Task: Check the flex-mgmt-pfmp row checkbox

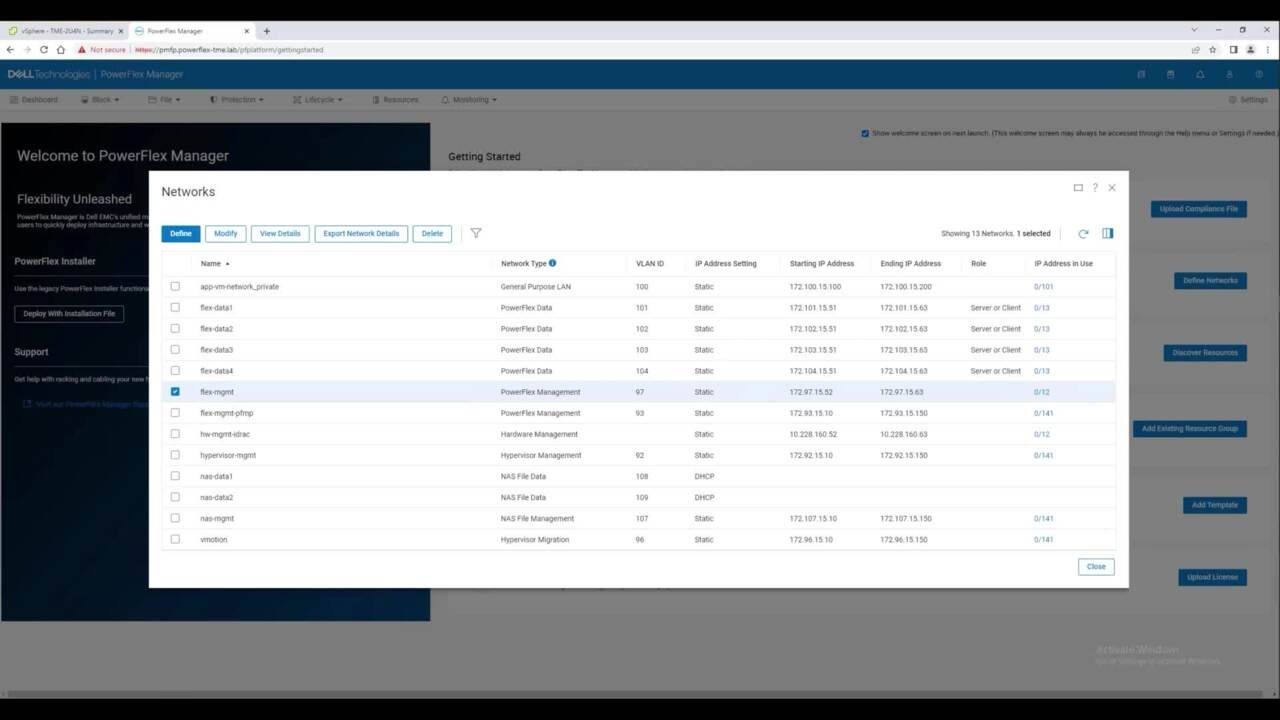Action: coord(175,413)
